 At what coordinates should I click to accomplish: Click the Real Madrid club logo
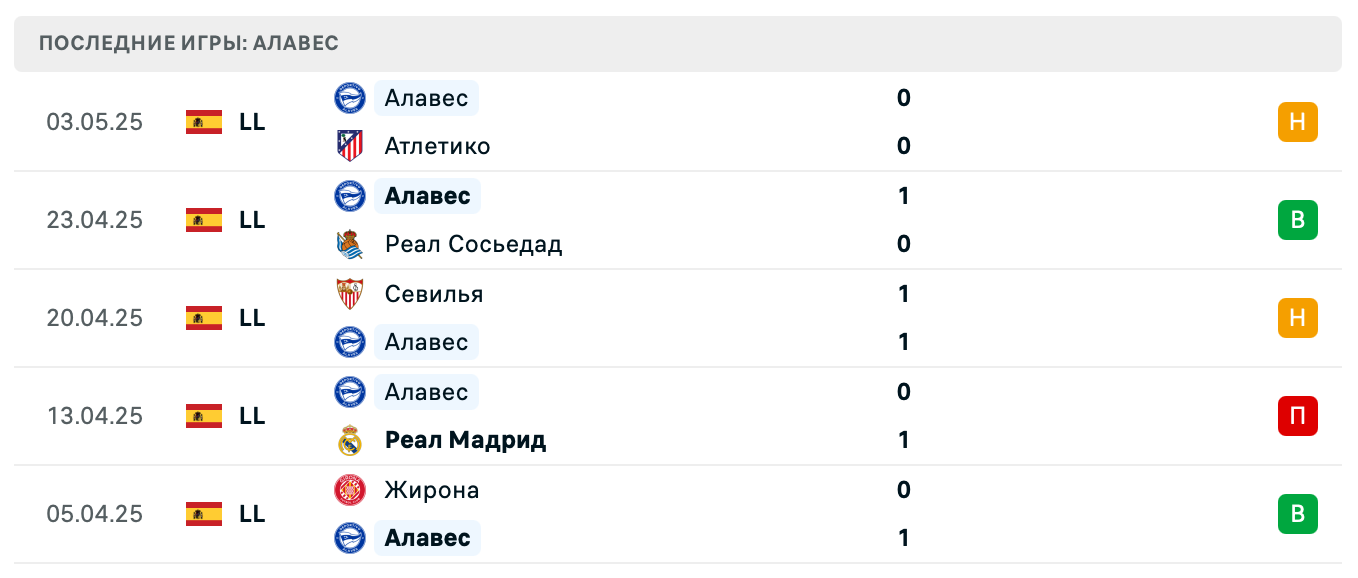[x=349, y=440]
